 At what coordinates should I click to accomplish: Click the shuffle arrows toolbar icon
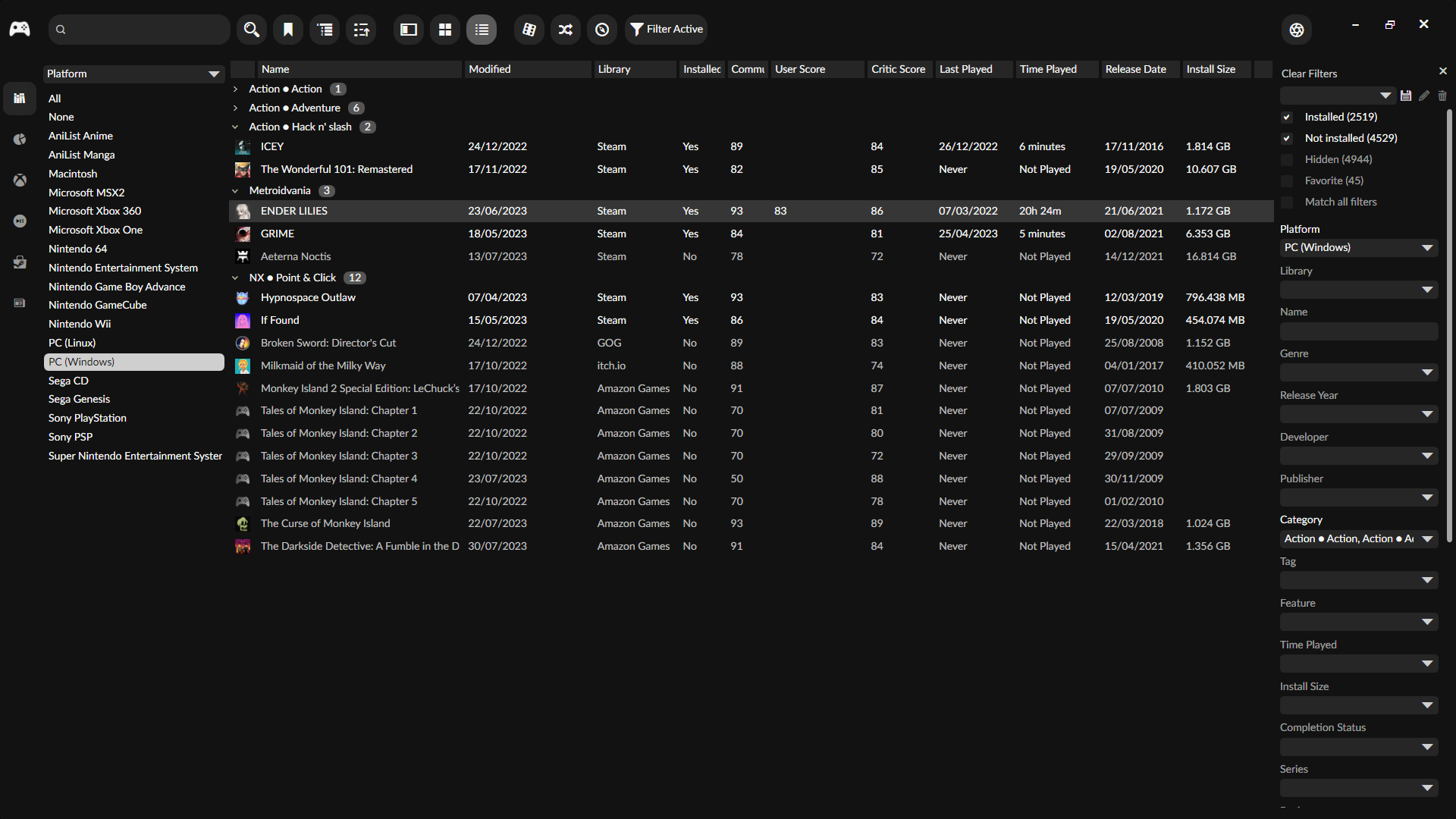coord(566,30)
